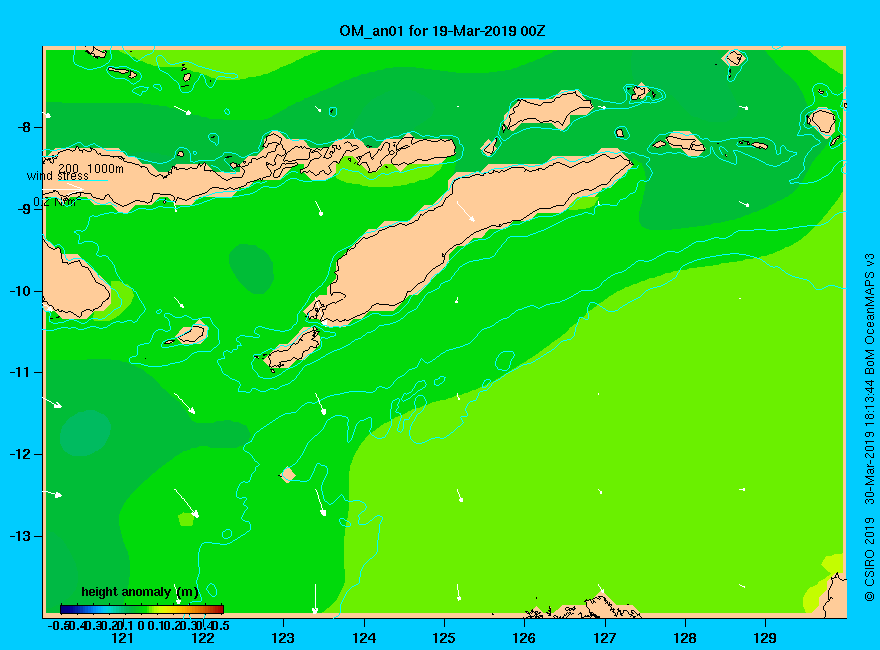This screenshot has height=650, width=880.
Task: Click longitude label "126" on the x-axis
Action: pyautogui.click(x=524, y=638)
